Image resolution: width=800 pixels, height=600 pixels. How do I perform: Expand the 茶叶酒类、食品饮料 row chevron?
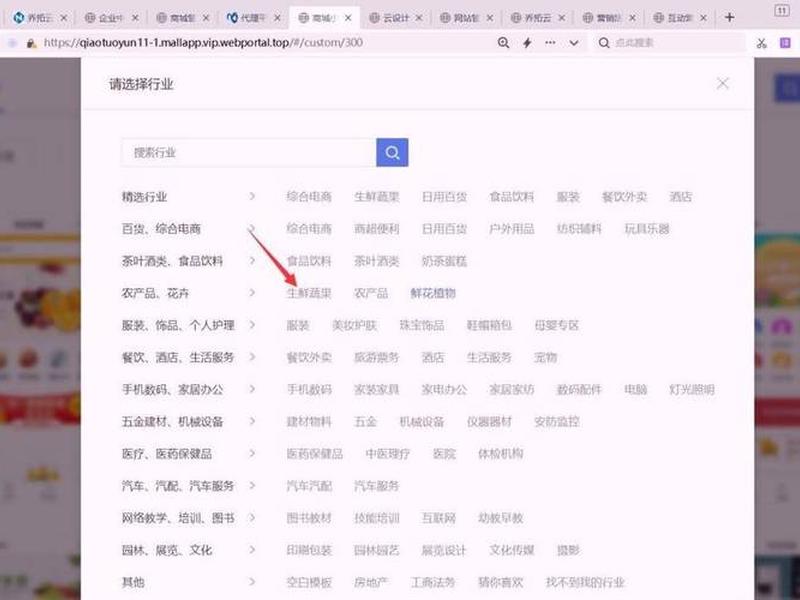[x=252, y=261]
